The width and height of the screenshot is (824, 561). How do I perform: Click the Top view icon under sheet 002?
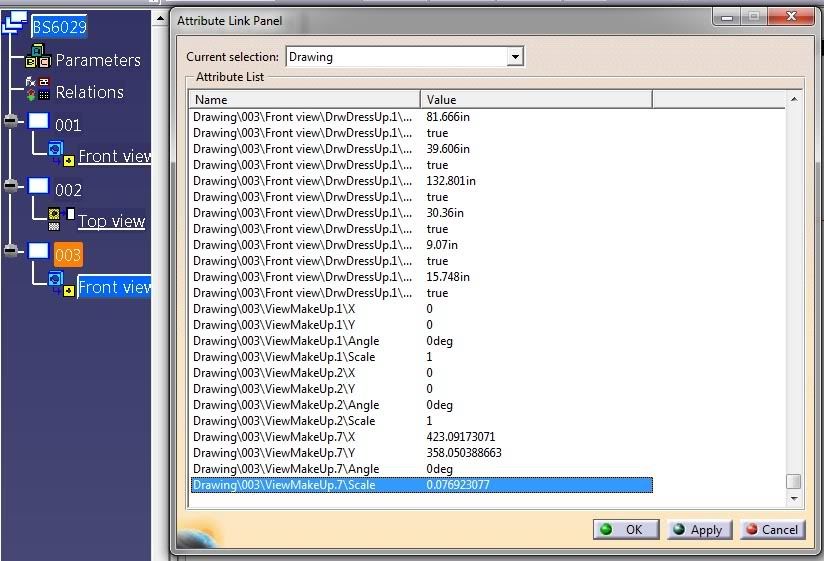[x=61, y=219]
